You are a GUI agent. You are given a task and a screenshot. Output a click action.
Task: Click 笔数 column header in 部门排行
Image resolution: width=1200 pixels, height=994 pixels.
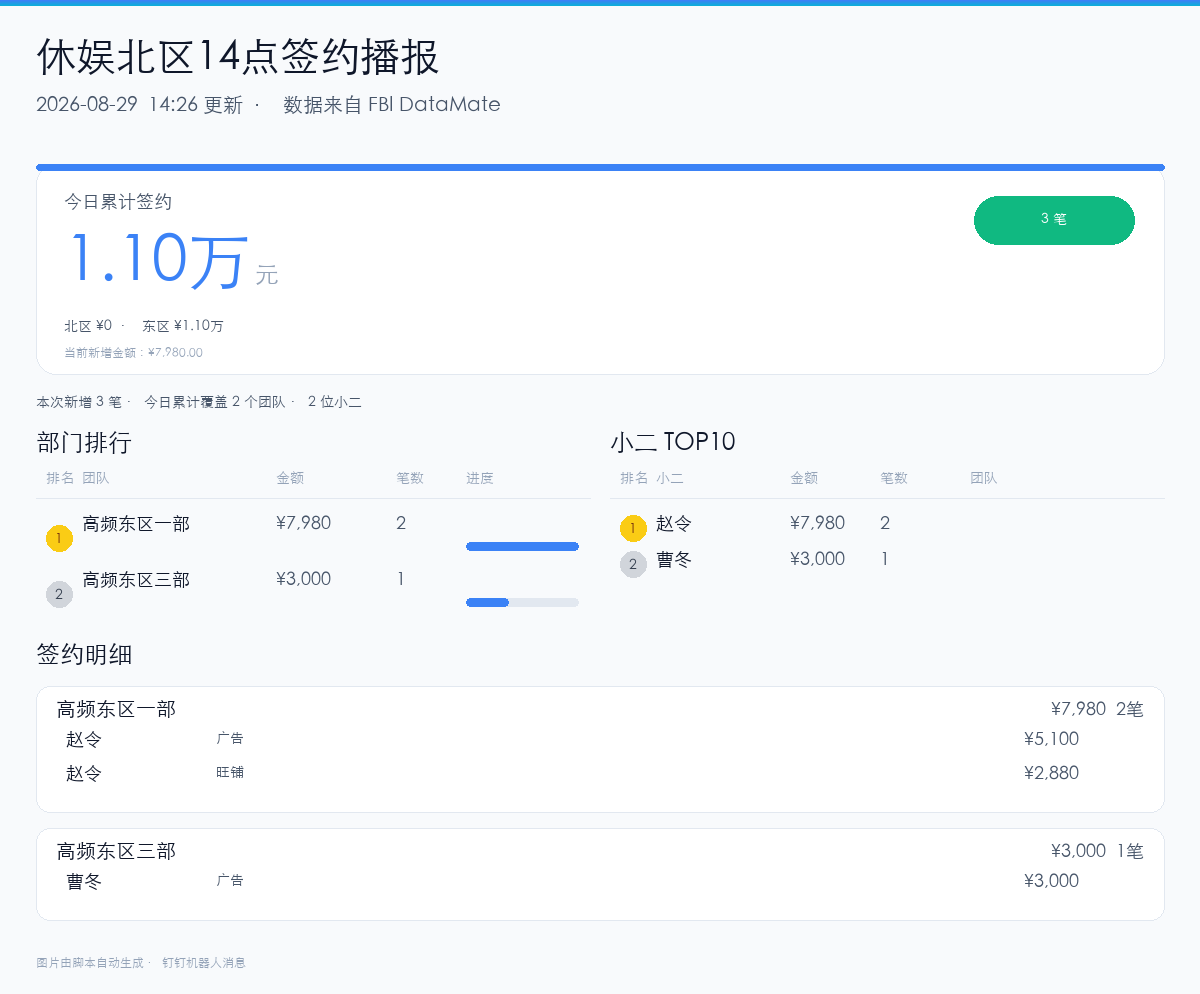click(410, 478)
